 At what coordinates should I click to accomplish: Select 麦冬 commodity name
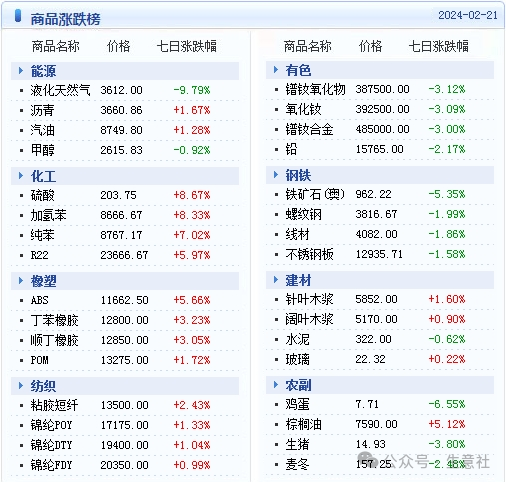[x=297, y=464]
